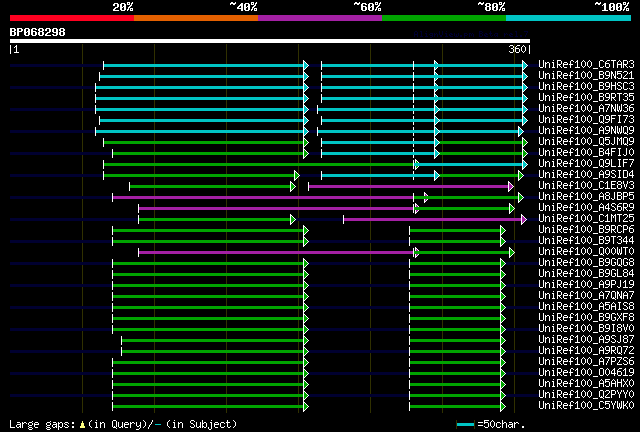Select the UniRef100_Q9LIF7 label
This screenshot has width=640, height=432.
point(586,164)
